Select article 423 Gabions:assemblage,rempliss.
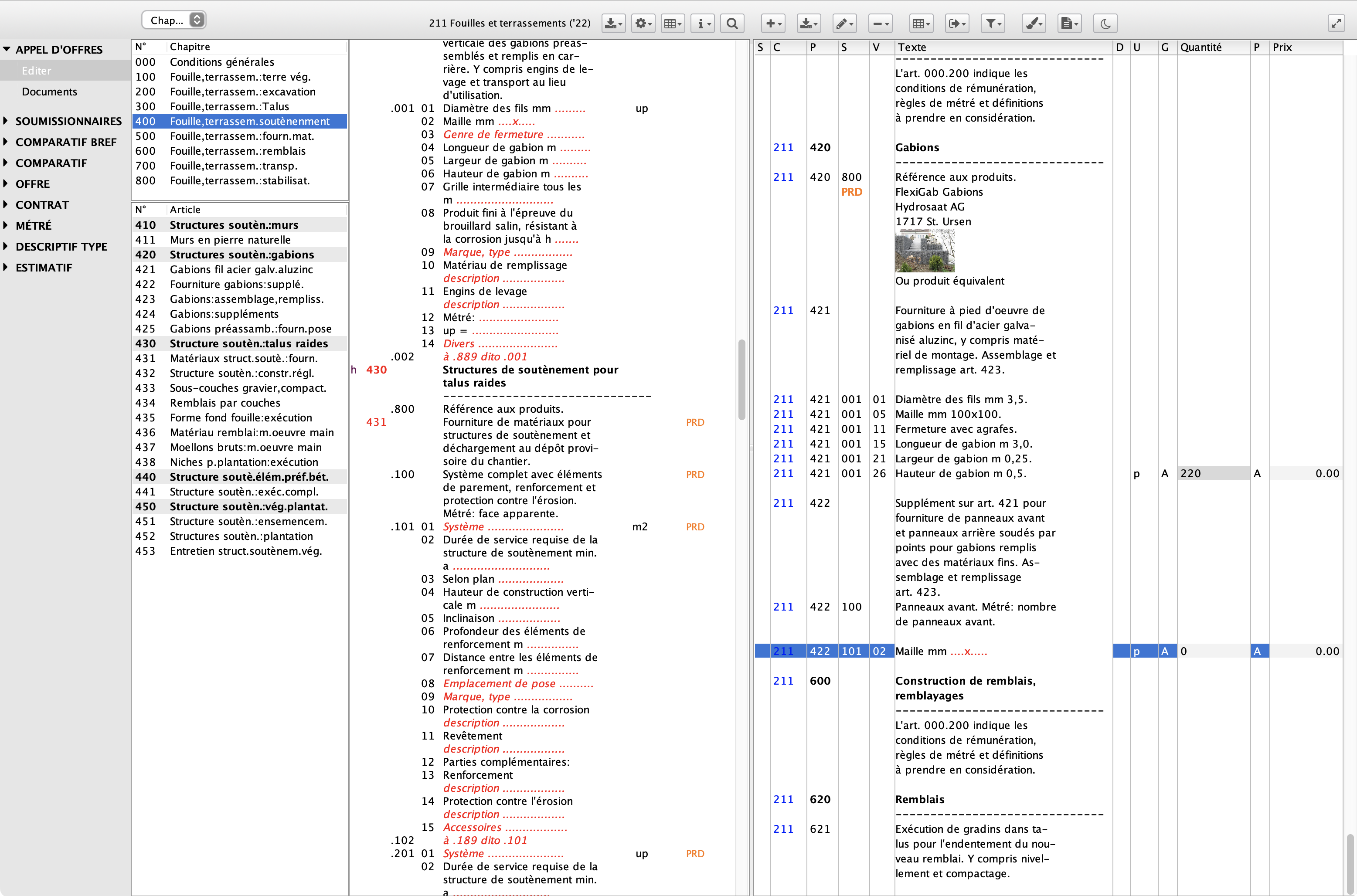The height and width of the screenshot is (896, 1357). (239, 299)
